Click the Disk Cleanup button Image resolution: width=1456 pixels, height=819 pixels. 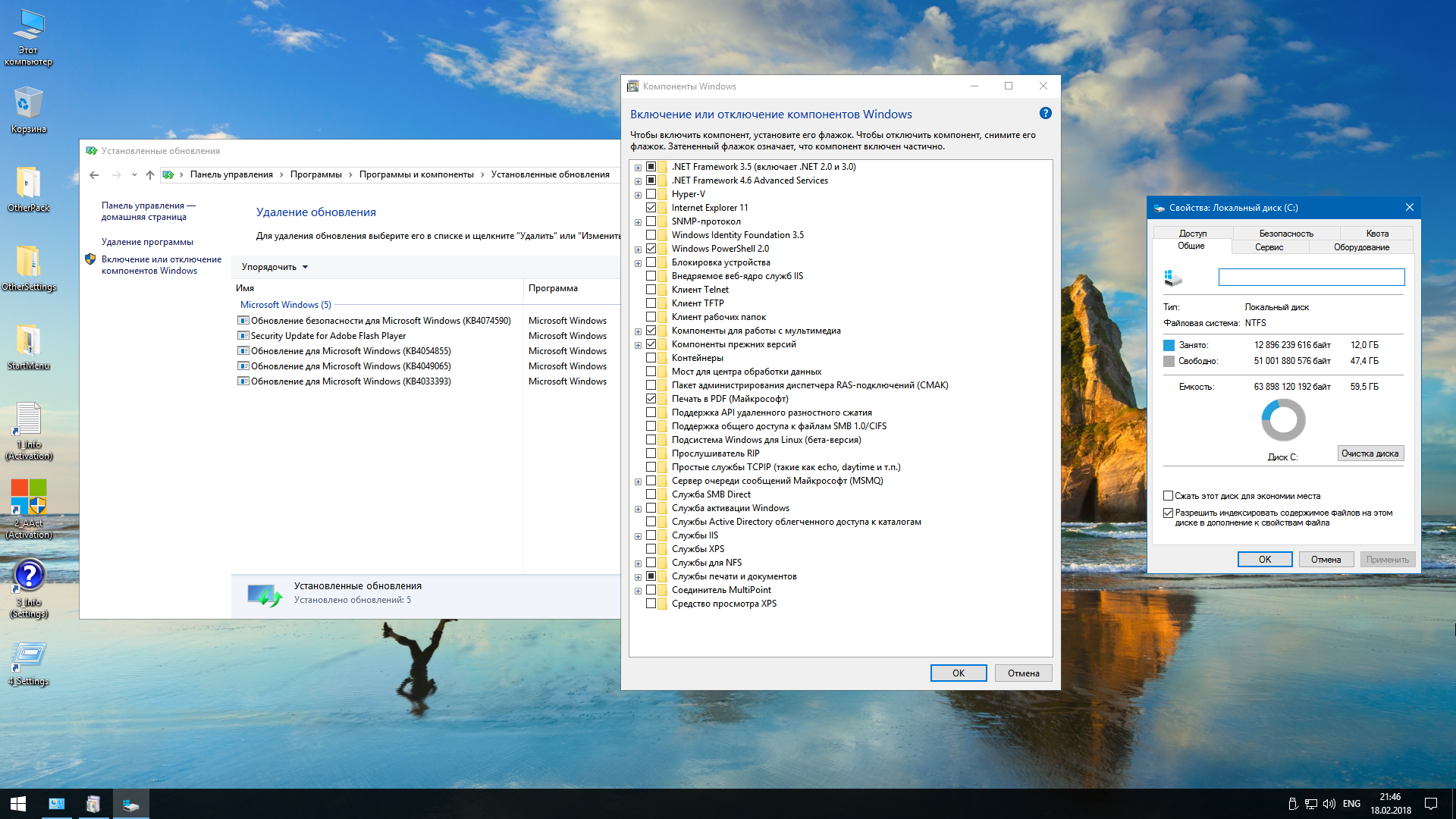[1370, 453]
